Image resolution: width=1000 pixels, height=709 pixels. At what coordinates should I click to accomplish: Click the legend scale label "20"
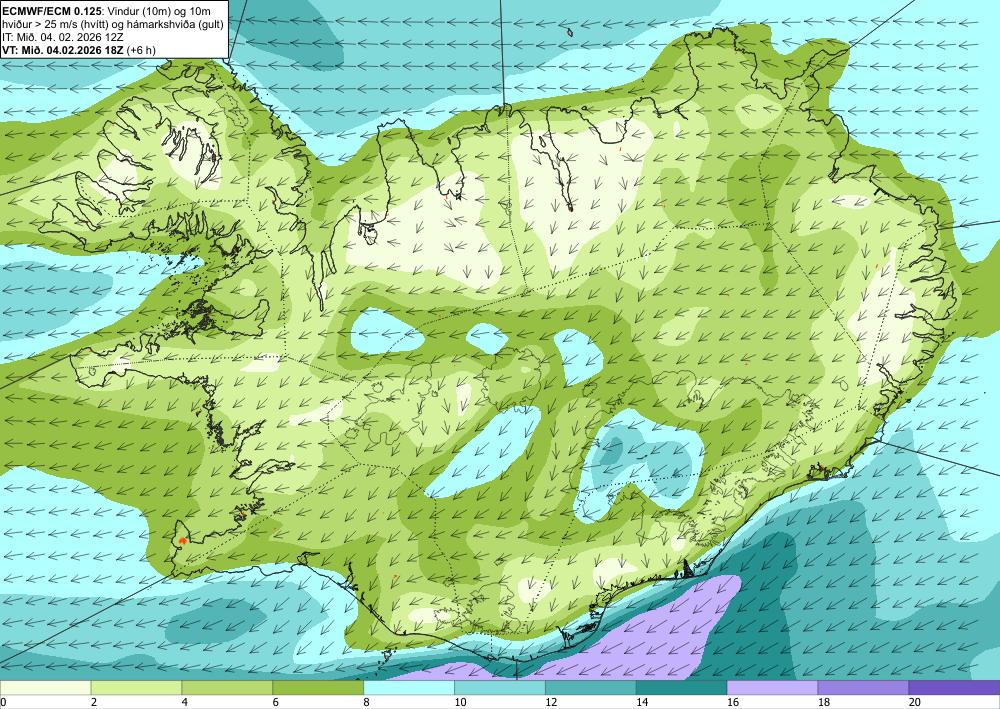point(915,702)
